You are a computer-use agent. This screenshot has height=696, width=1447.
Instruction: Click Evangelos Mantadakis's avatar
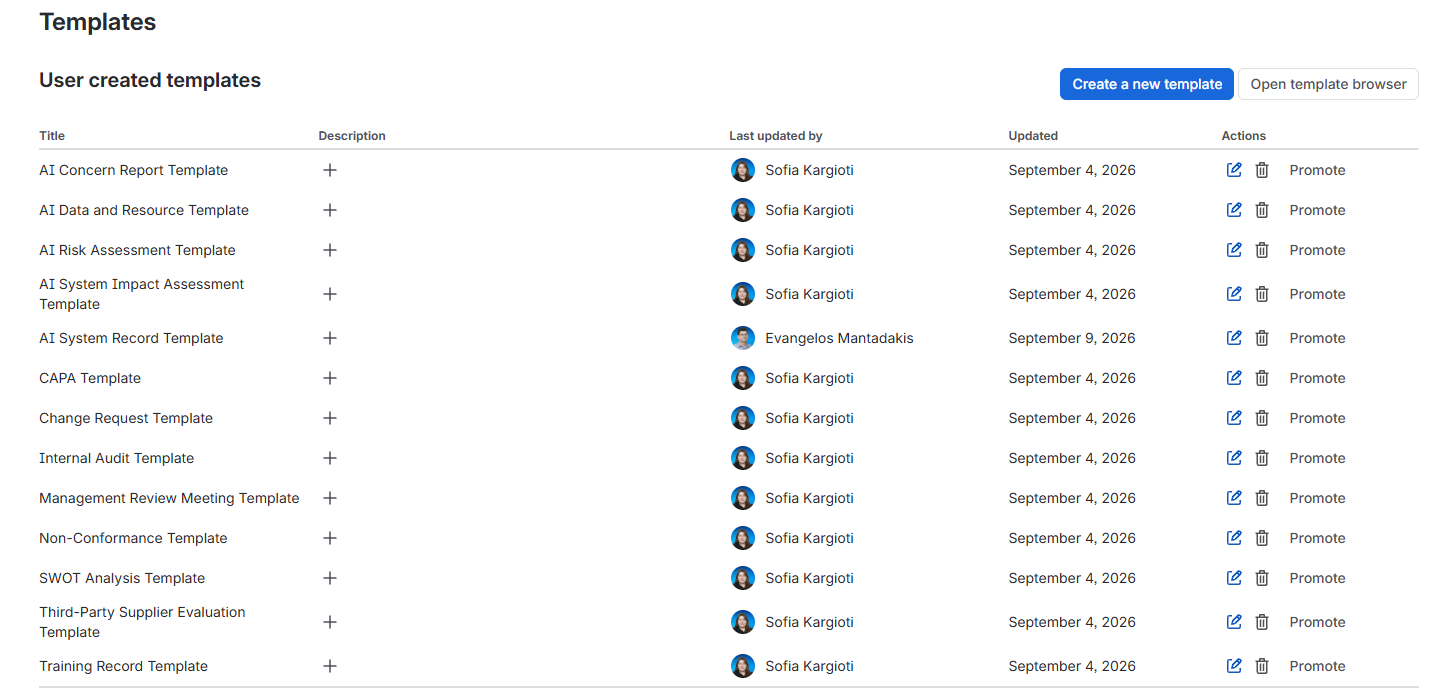tap(743, 338)
